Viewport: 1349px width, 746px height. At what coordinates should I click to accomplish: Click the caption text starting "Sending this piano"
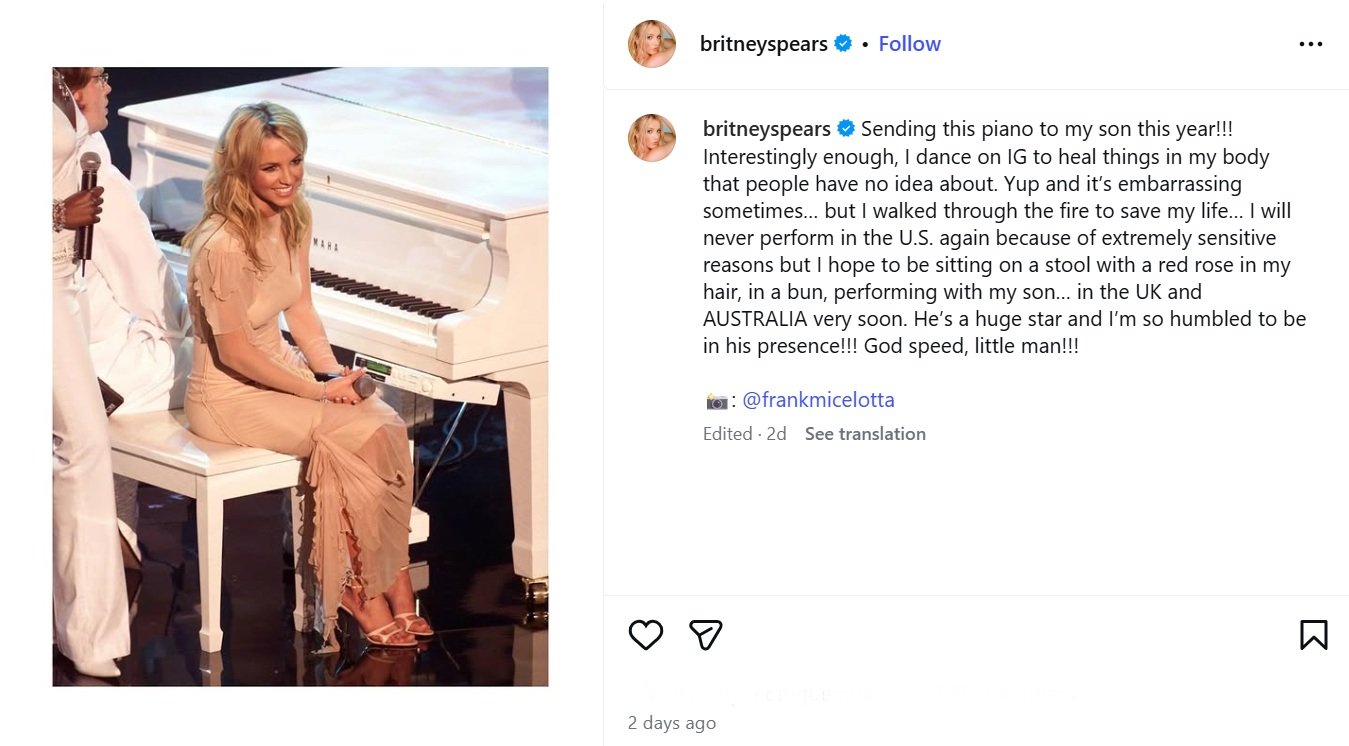[1000, 238]
